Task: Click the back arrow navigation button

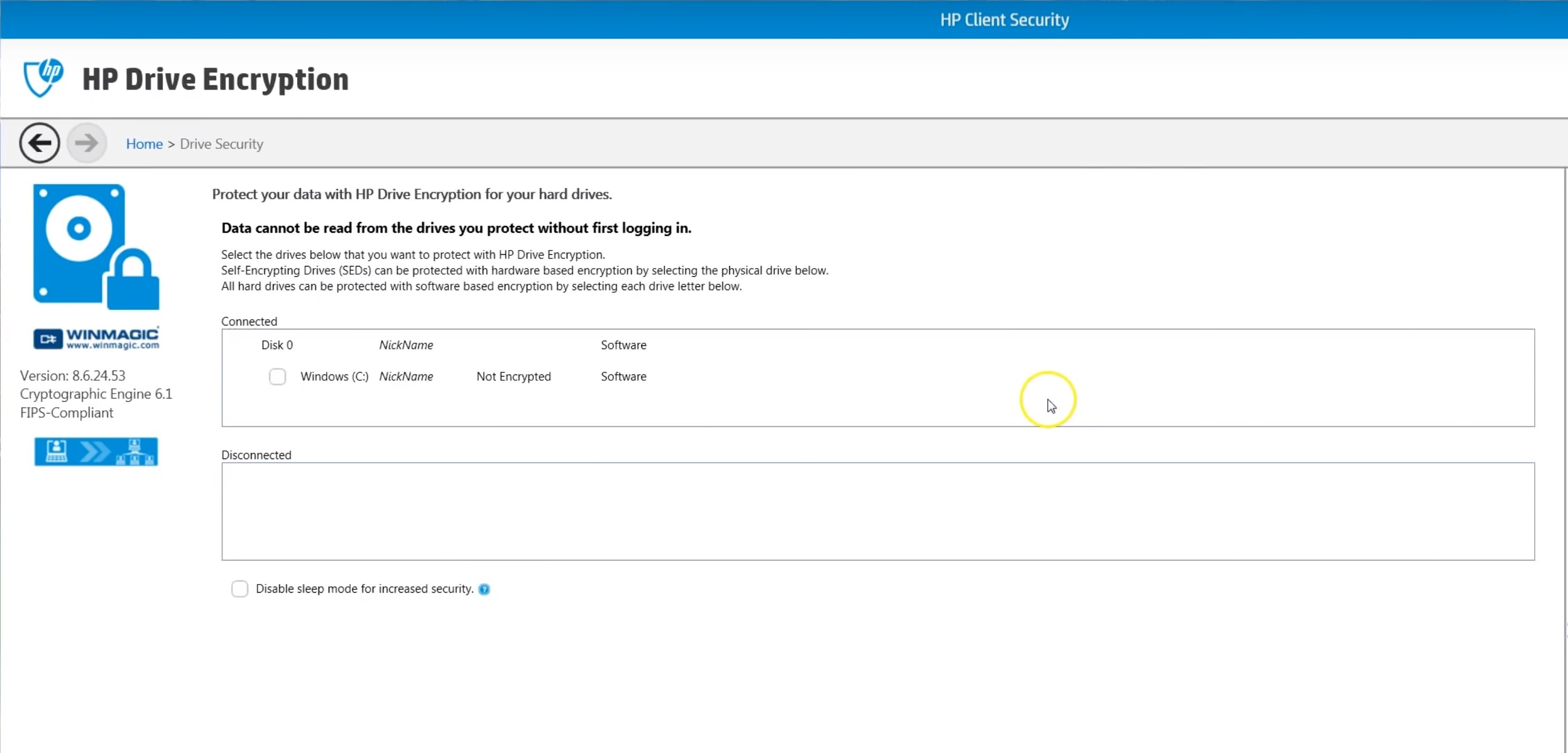Action: [40, 144]
